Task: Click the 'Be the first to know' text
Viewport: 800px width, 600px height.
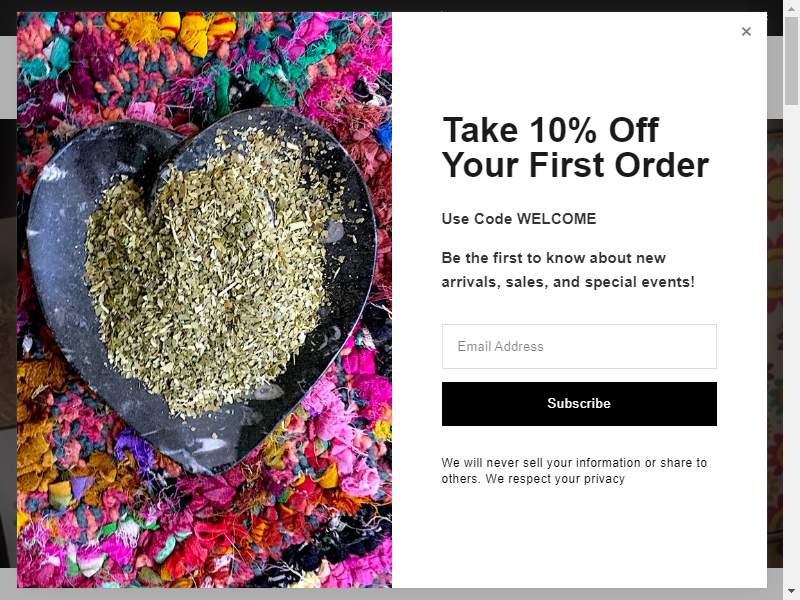Action: tap(554, 258)
